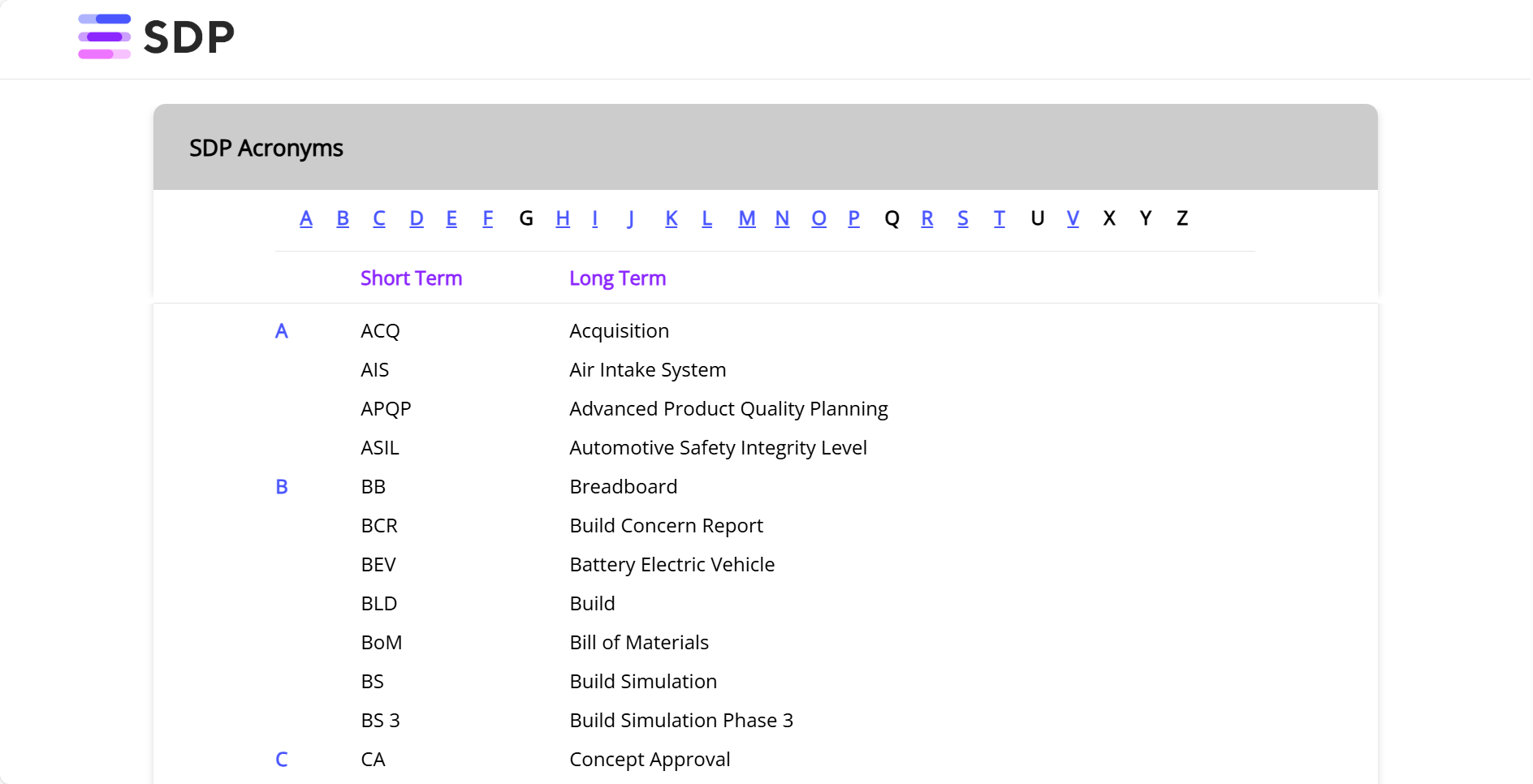Select the D letter link

coord(417,218)
